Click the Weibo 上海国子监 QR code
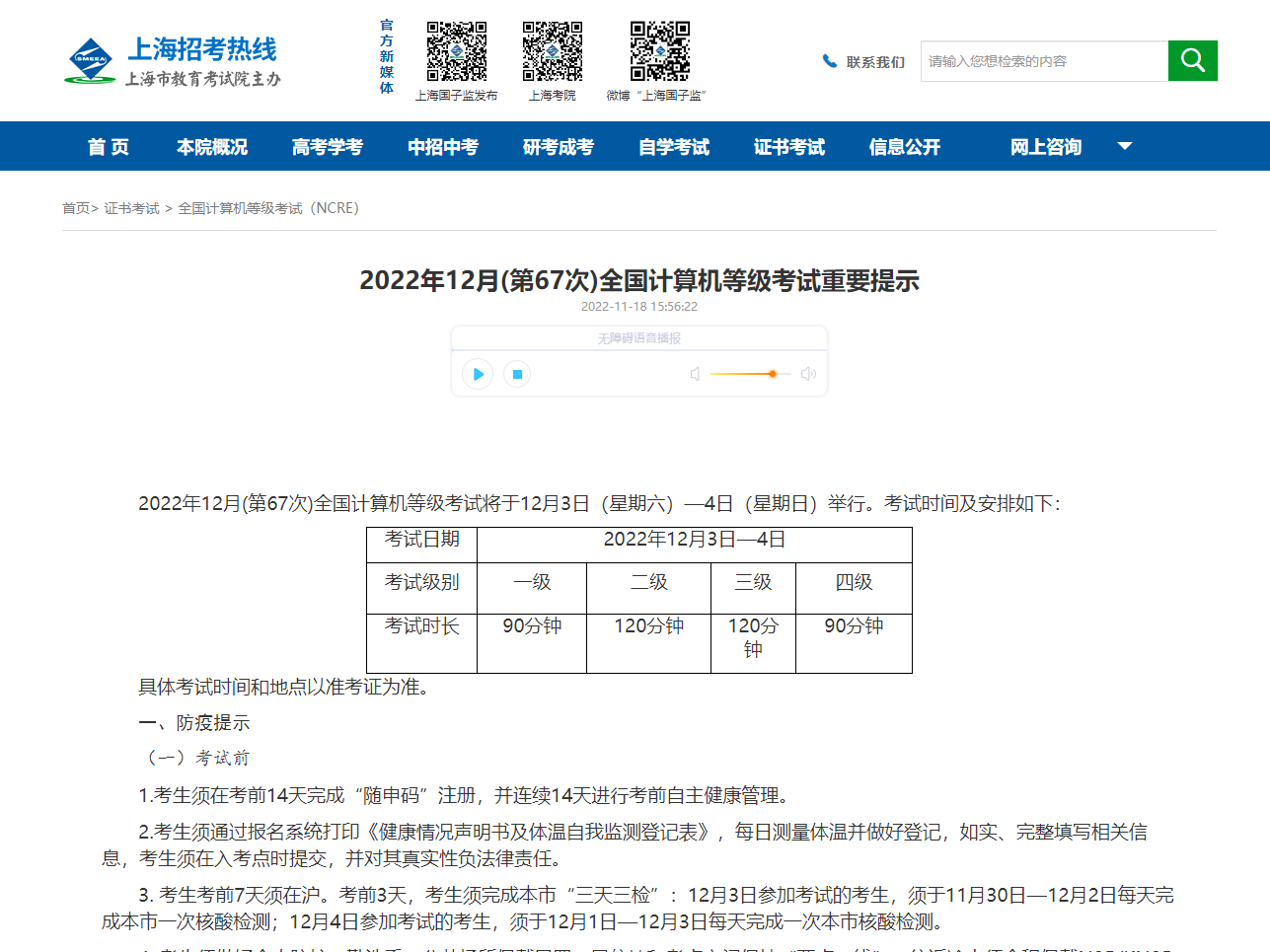This screenshot has height=952, width=1270. point(659,51)
